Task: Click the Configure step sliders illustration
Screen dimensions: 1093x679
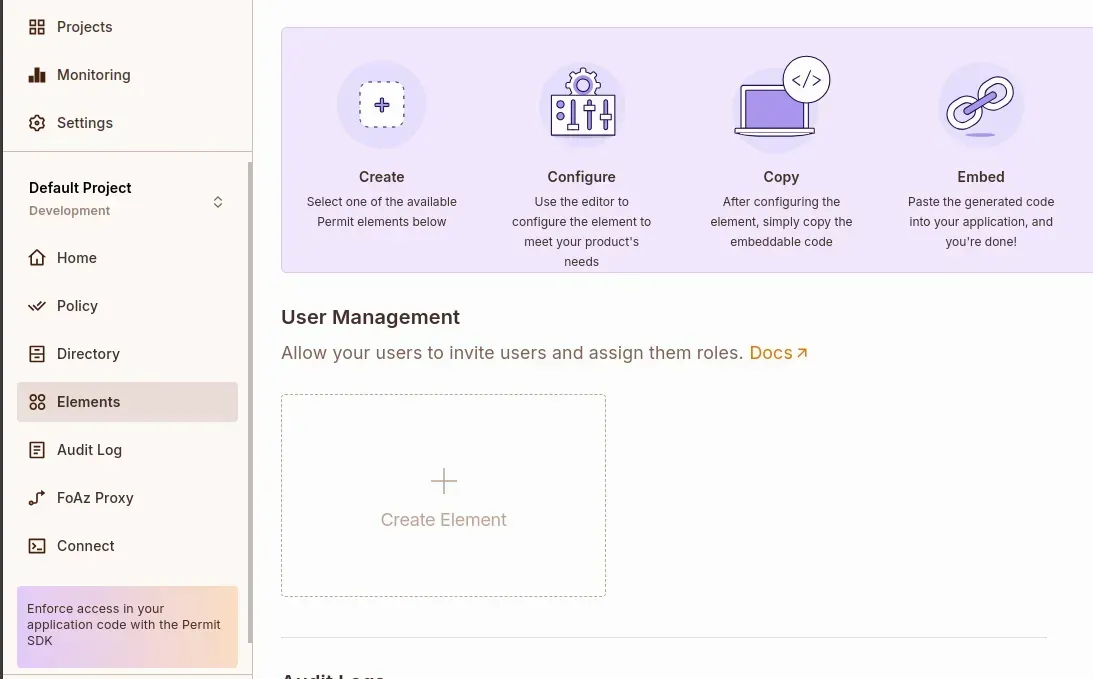Action: tap(582, 105)
